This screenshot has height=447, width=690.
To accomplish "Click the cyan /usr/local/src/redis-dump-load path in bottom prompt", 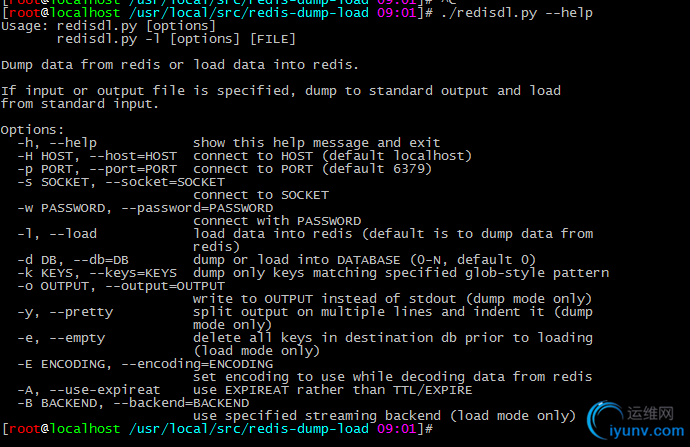I will click(249, 429).
